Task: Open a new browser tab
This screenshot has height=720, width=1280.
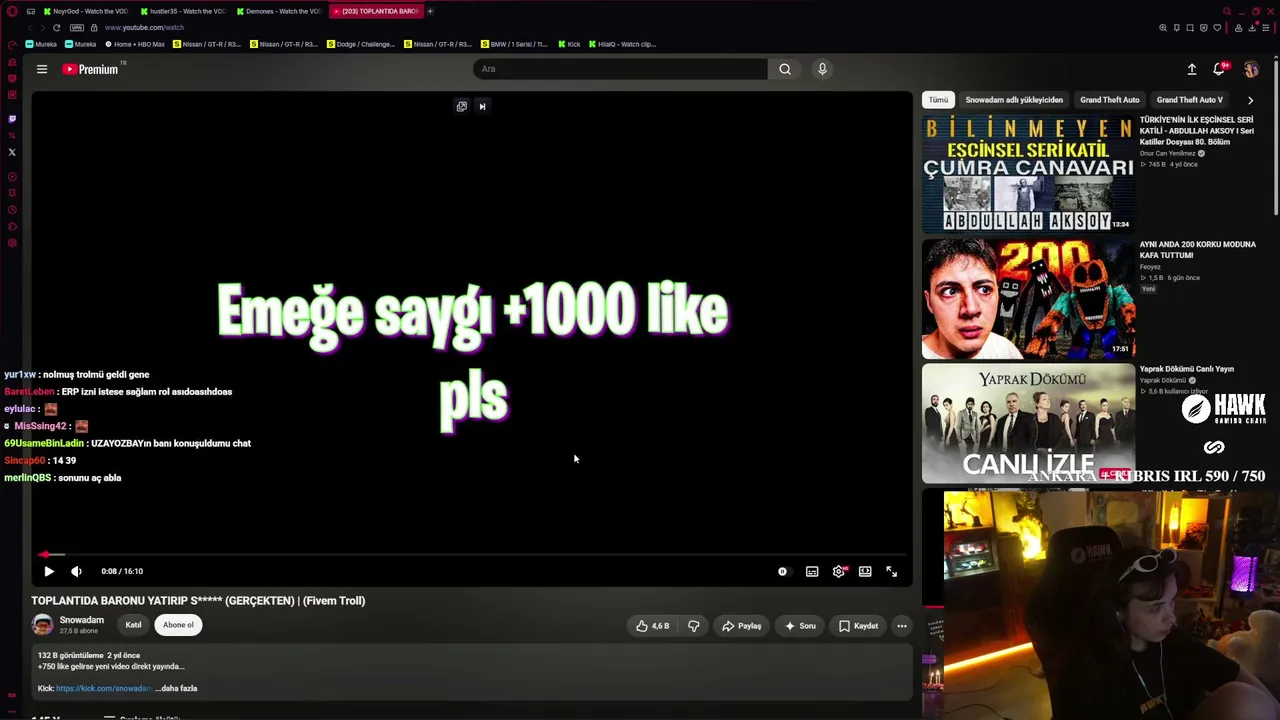Action: click(x=430, y=11)
